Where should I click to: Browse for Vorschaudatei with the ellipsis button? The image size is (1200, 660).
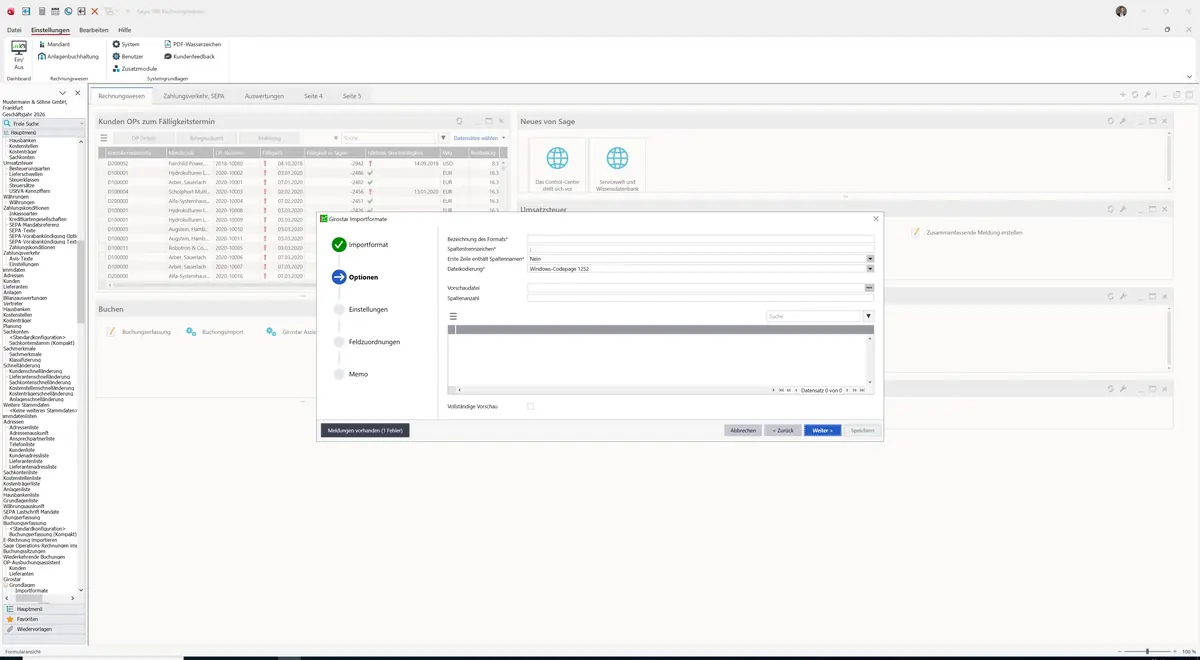(x=870, y=287)
